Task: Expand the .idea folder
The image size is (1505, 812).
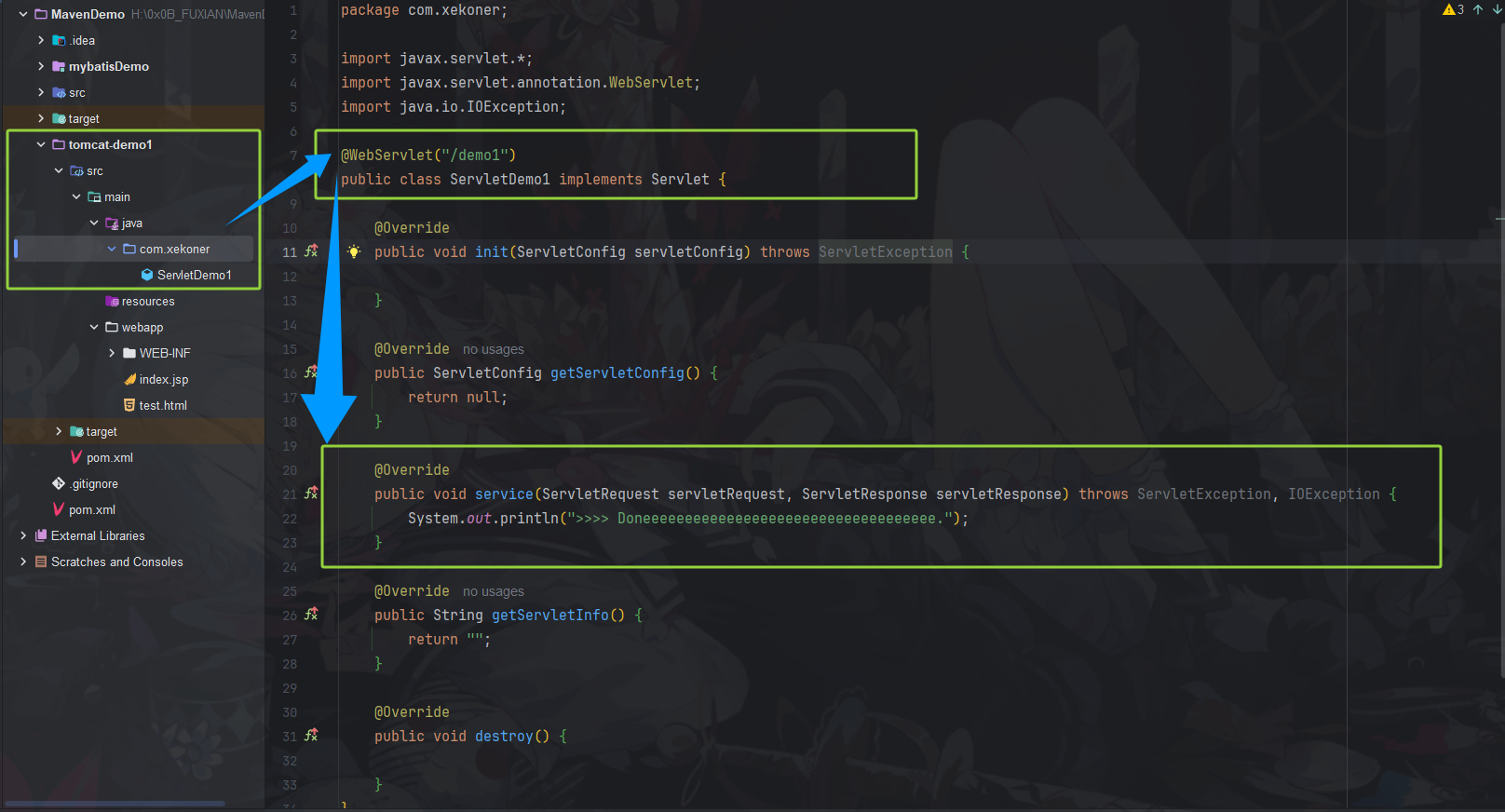Action: point(41,40)
